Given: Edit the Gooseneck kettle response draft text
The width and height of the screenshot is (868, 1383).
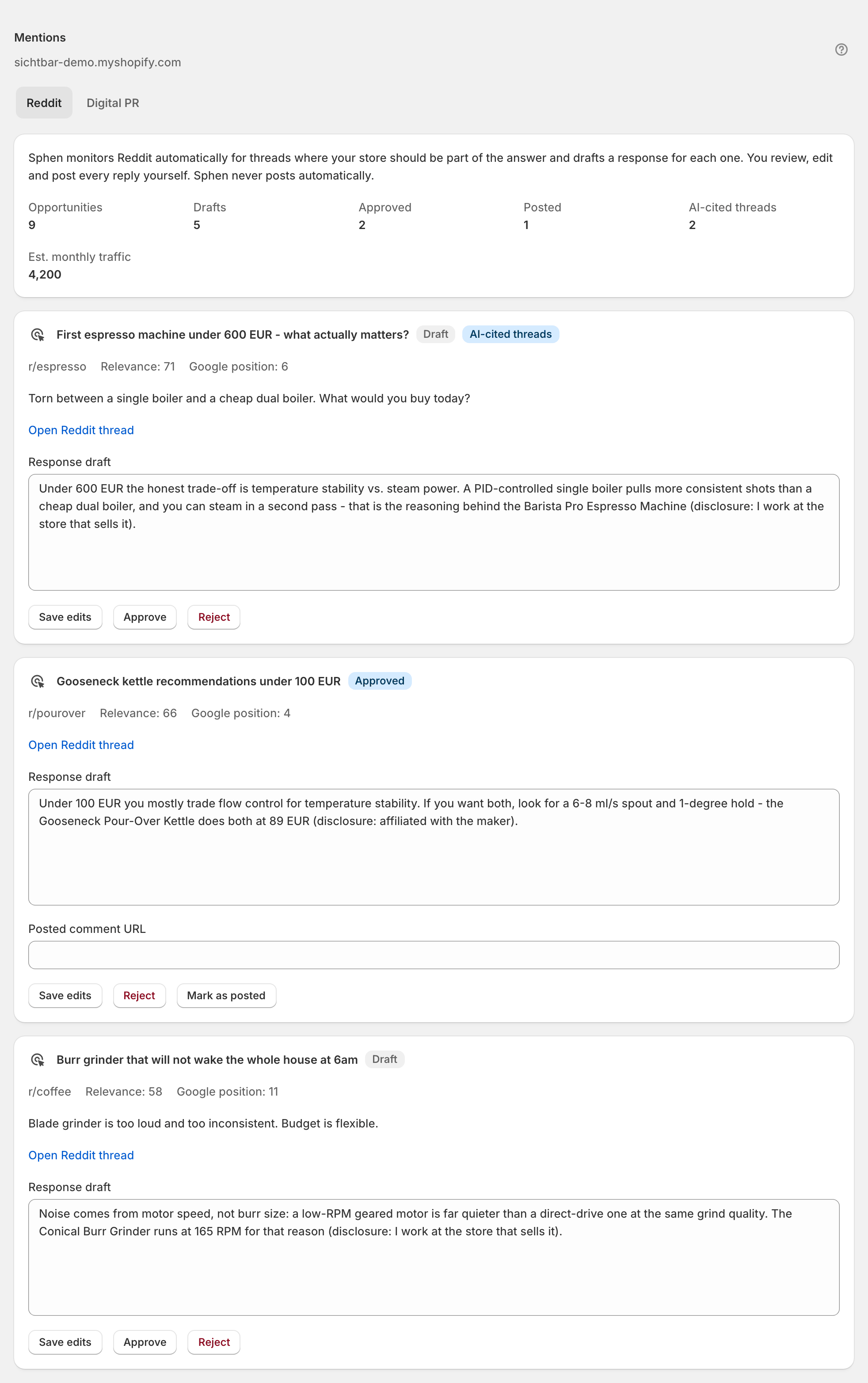Looking at the screenshot, I should (x=434, y=847).
